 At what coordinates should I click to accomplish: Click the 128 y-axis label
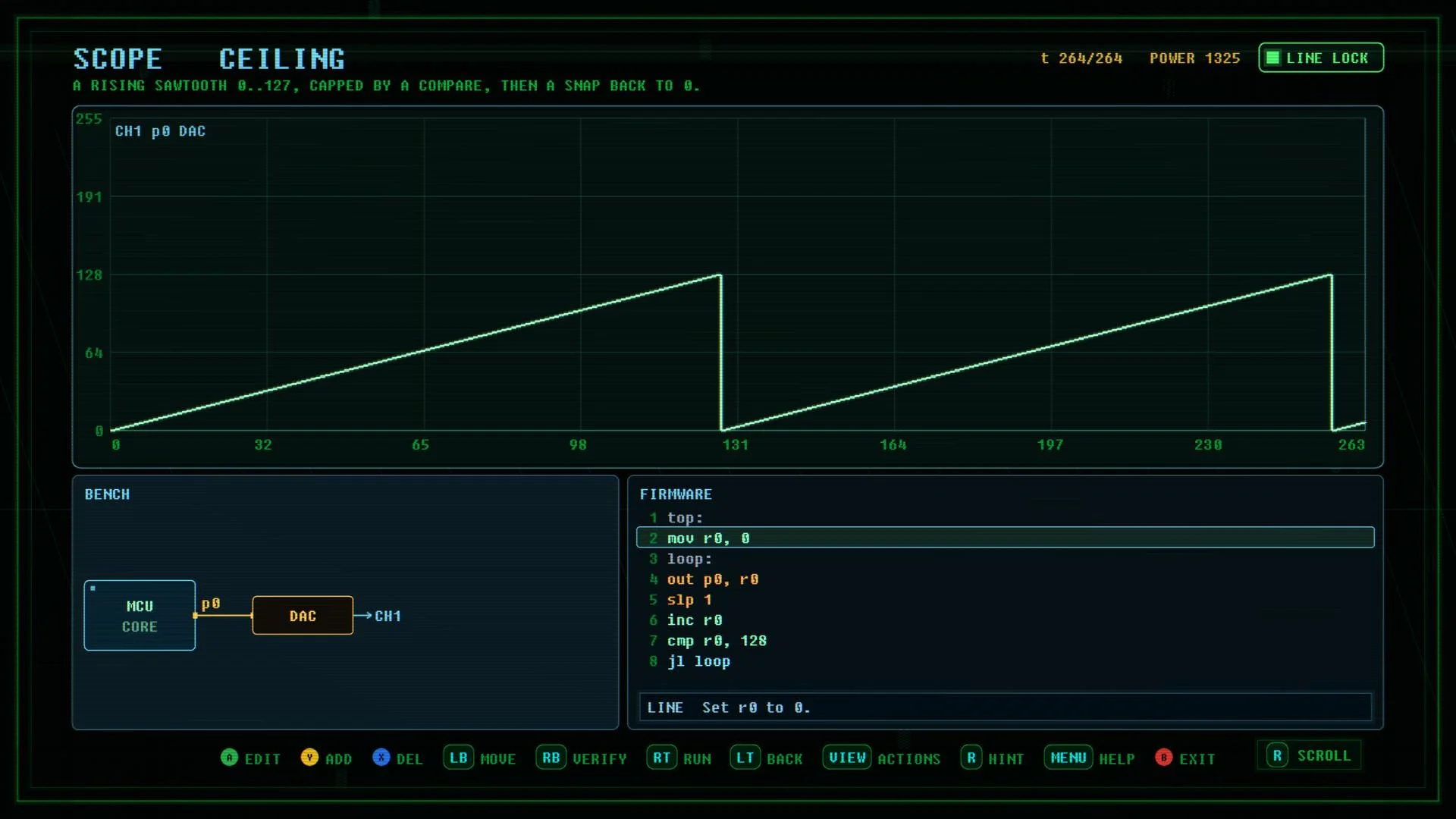[x=89, y=275]
